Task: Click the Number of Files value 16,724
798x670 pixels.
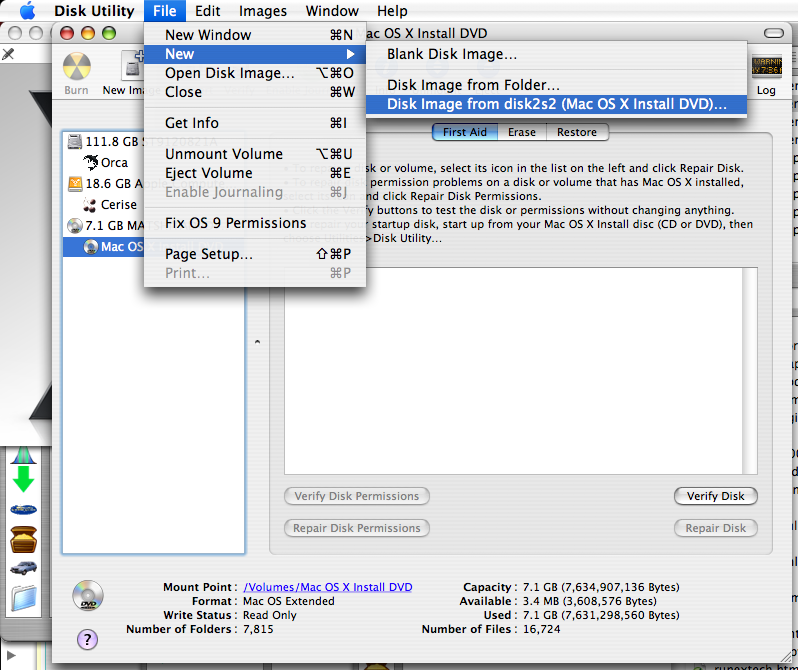Action: coord(542,629)
